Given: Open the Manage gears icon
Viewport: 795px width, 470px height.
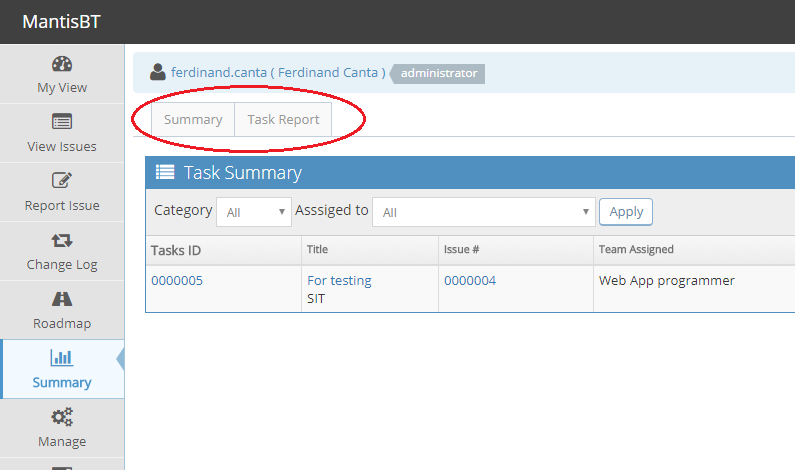Looking at the screenshot, I should tap(62, 417).
